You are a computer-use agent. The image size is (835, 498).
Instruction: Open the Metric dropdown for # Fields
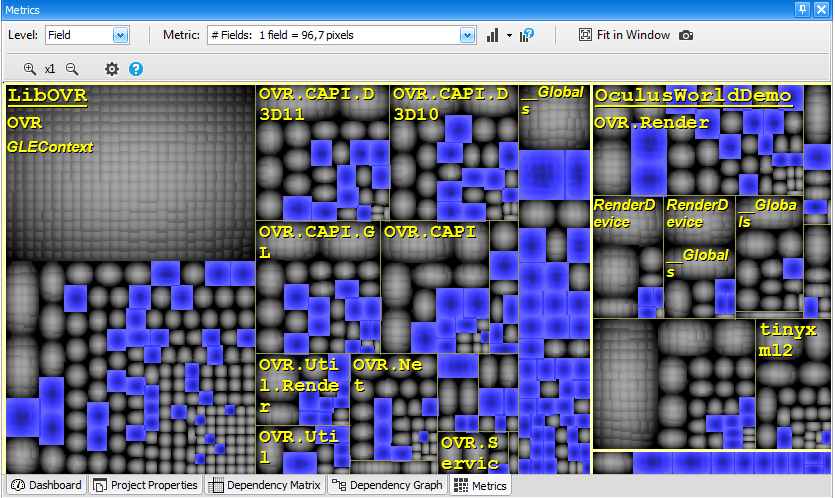point(467,35)
